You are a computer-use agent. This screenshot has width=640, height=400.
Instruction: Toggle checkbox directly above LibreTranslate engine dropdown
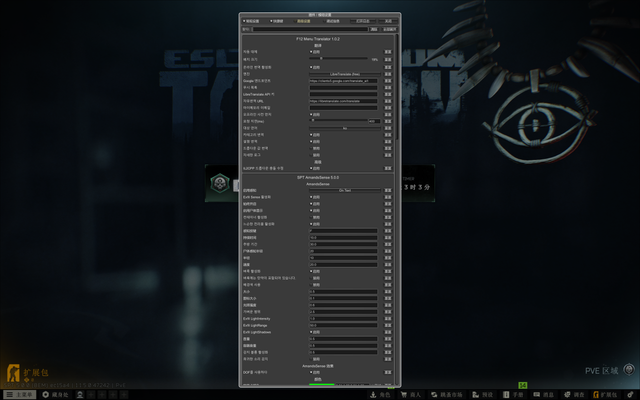point(311,67)
